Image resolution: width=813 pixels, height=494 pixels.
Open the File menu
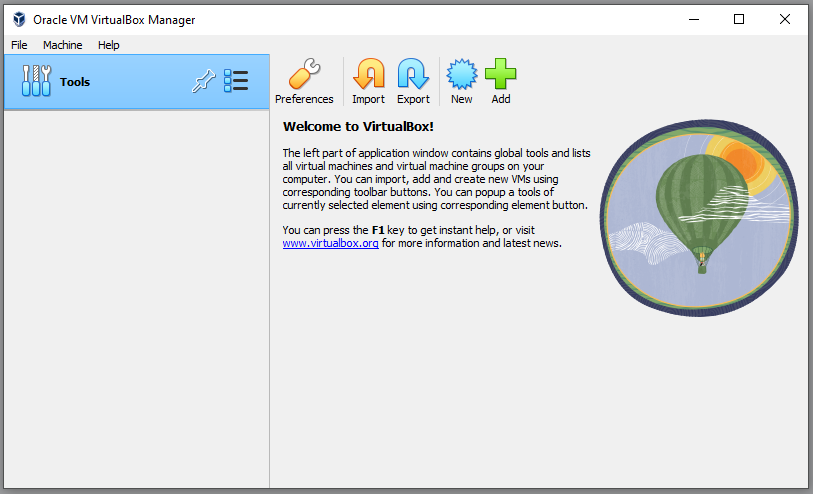tap(19, 45)
